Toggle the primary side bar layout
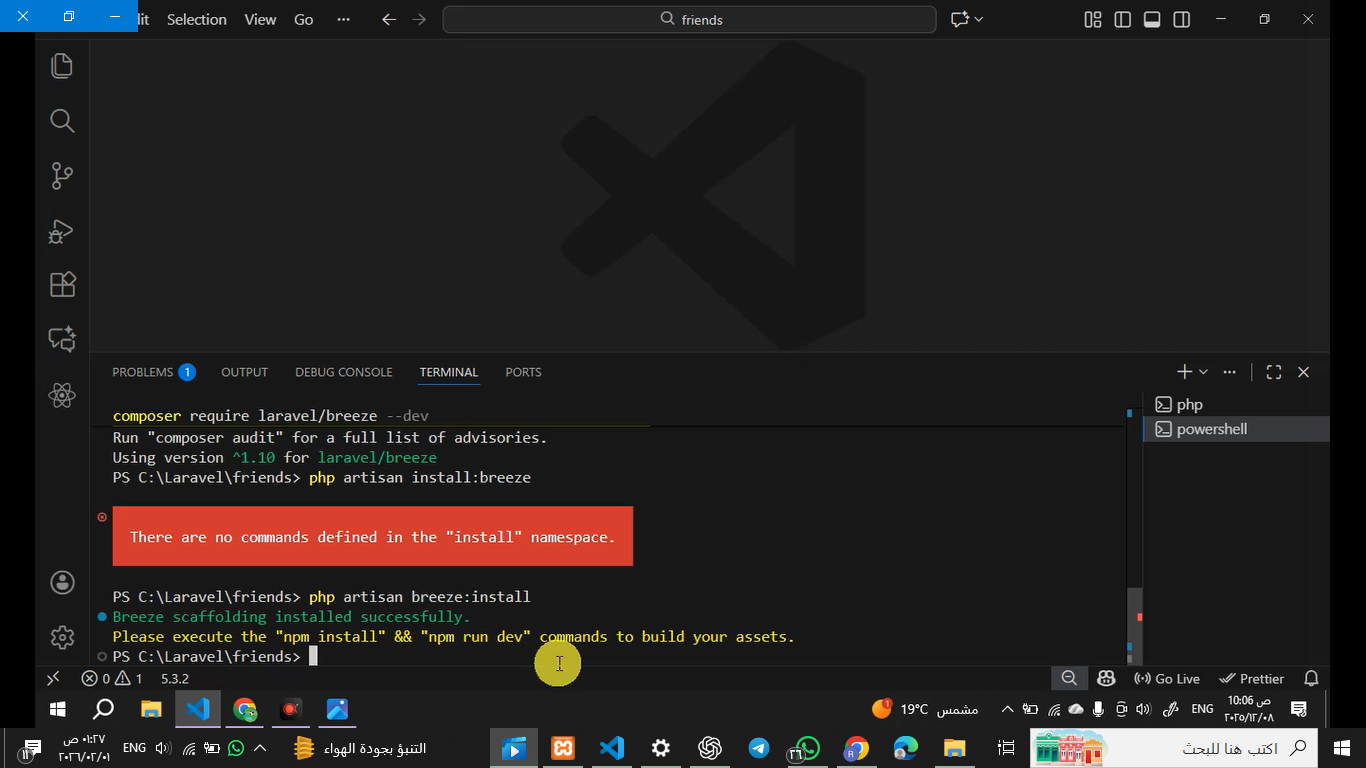This screenshot has width=1366, height=768. click(x=1123, y=20)
